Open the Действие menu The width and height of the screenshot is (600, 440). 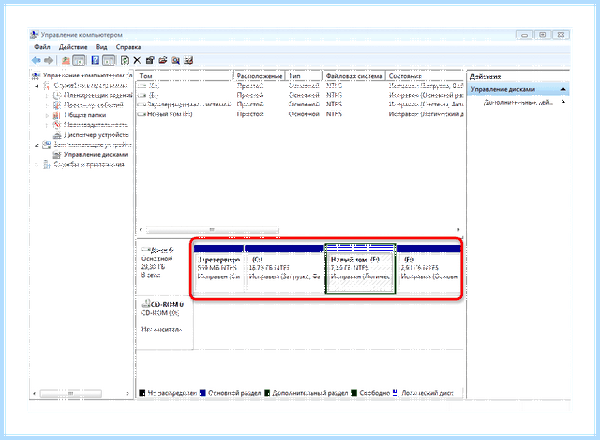[73, 47]
